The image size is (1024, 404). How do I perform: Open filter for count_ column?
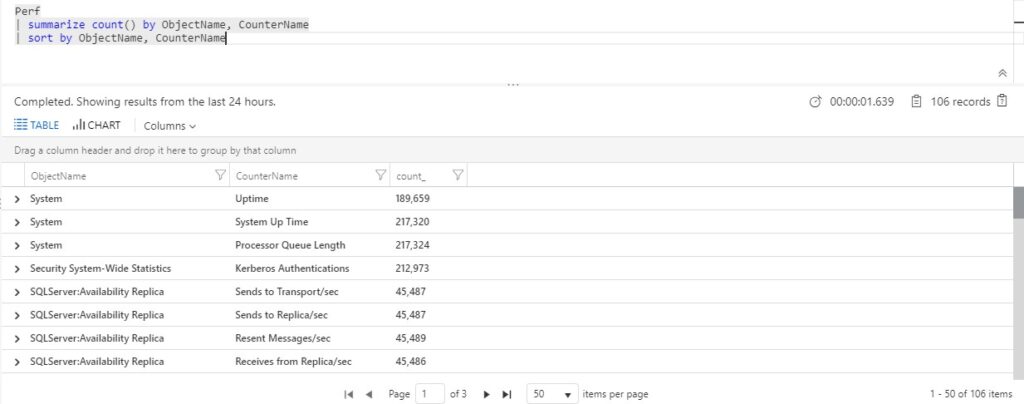point(458,175)
